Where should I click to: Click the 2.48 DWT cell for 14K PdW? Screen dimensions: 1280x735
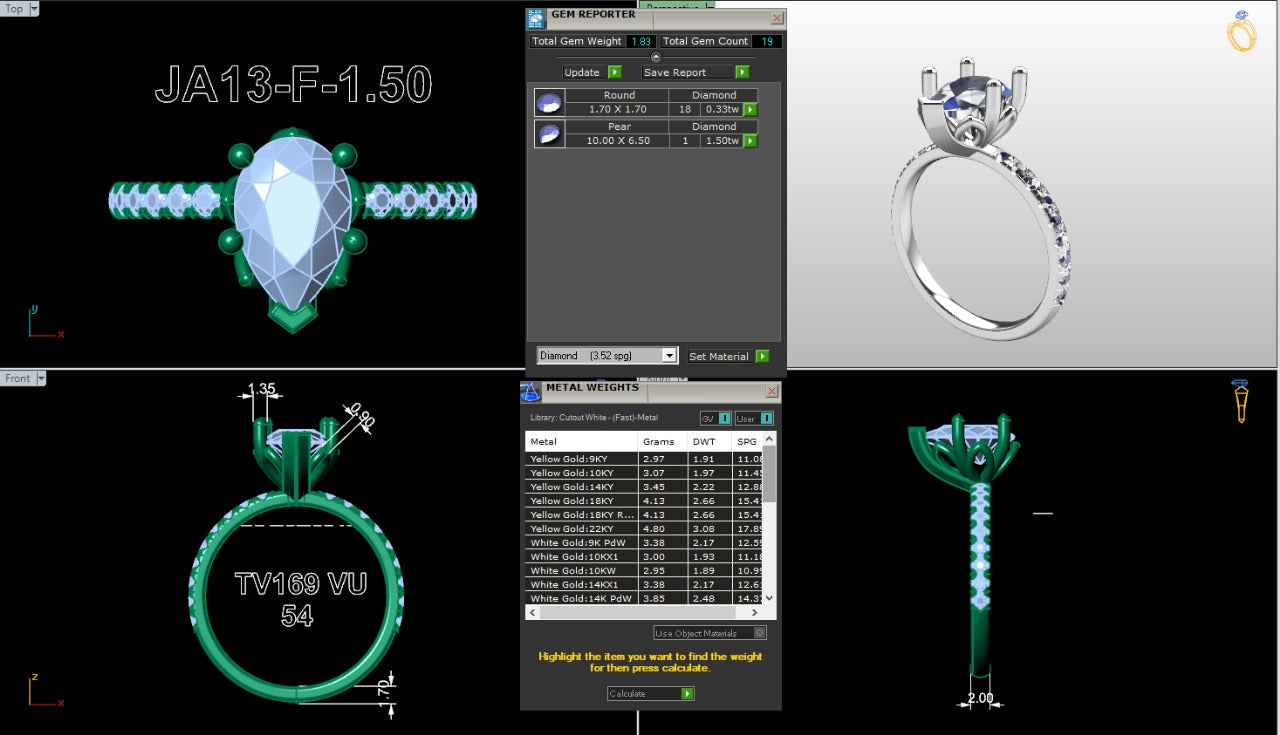(709, 598)
